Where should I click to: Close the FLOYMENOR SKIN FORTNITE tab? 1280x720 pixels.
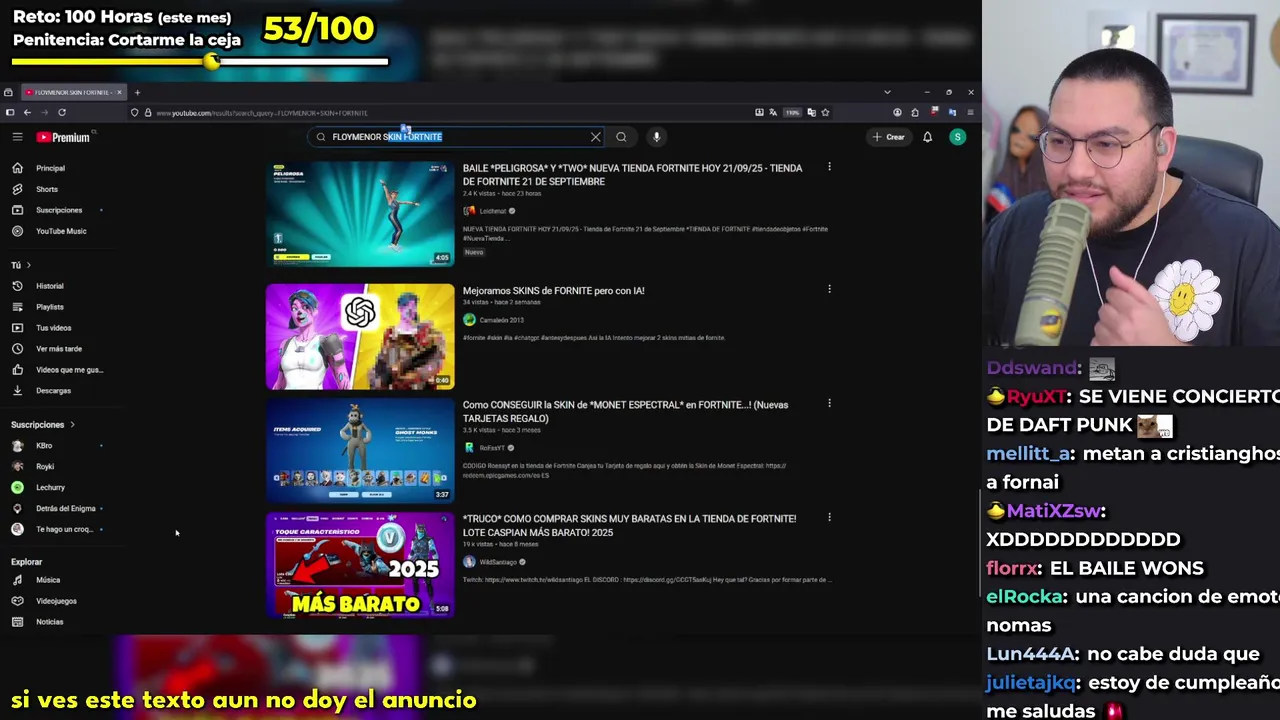tap(119, 92)
